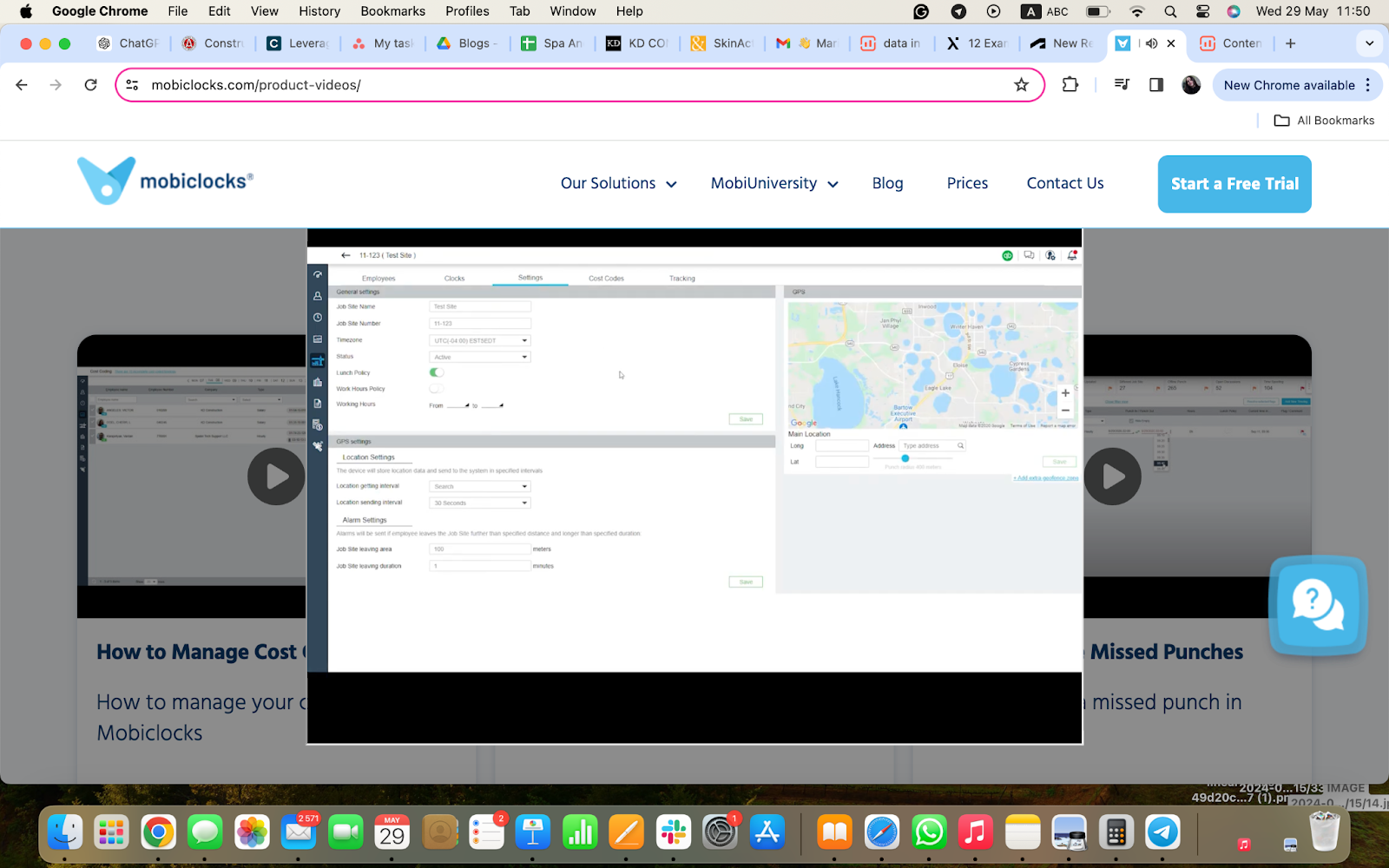Open Working Hours From time picker
1389x868 pixels.
[458, 404]
